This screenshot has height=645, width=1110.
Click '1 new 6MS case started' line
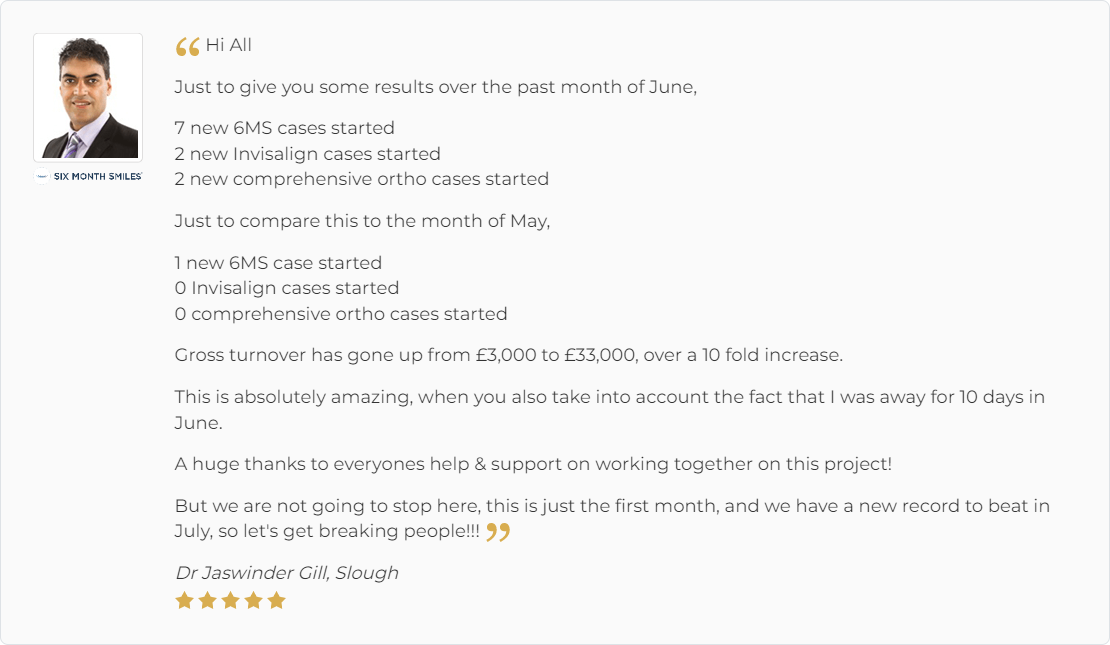[278, 263]
